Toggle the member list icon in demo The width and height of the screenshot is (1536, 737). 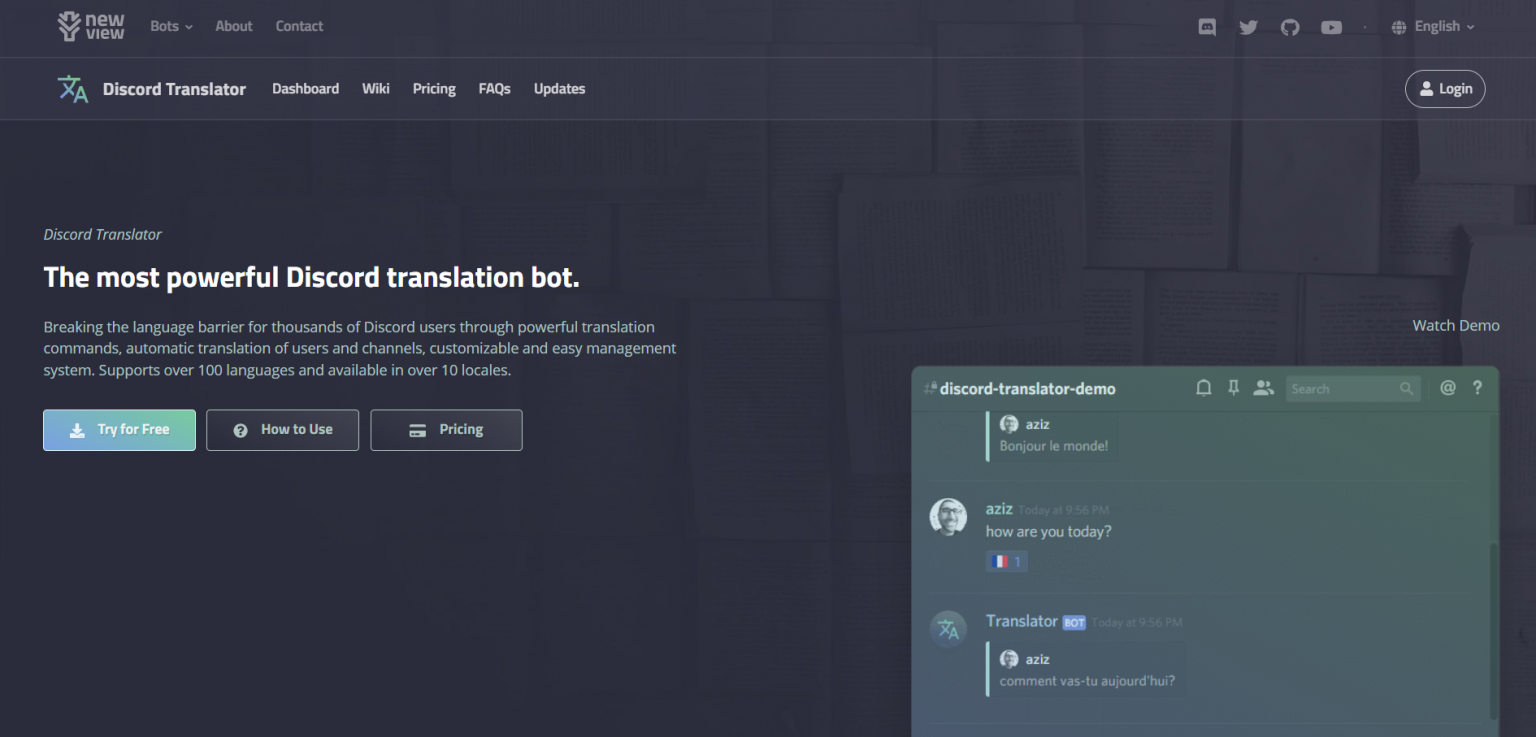(x=1264, y=388)
